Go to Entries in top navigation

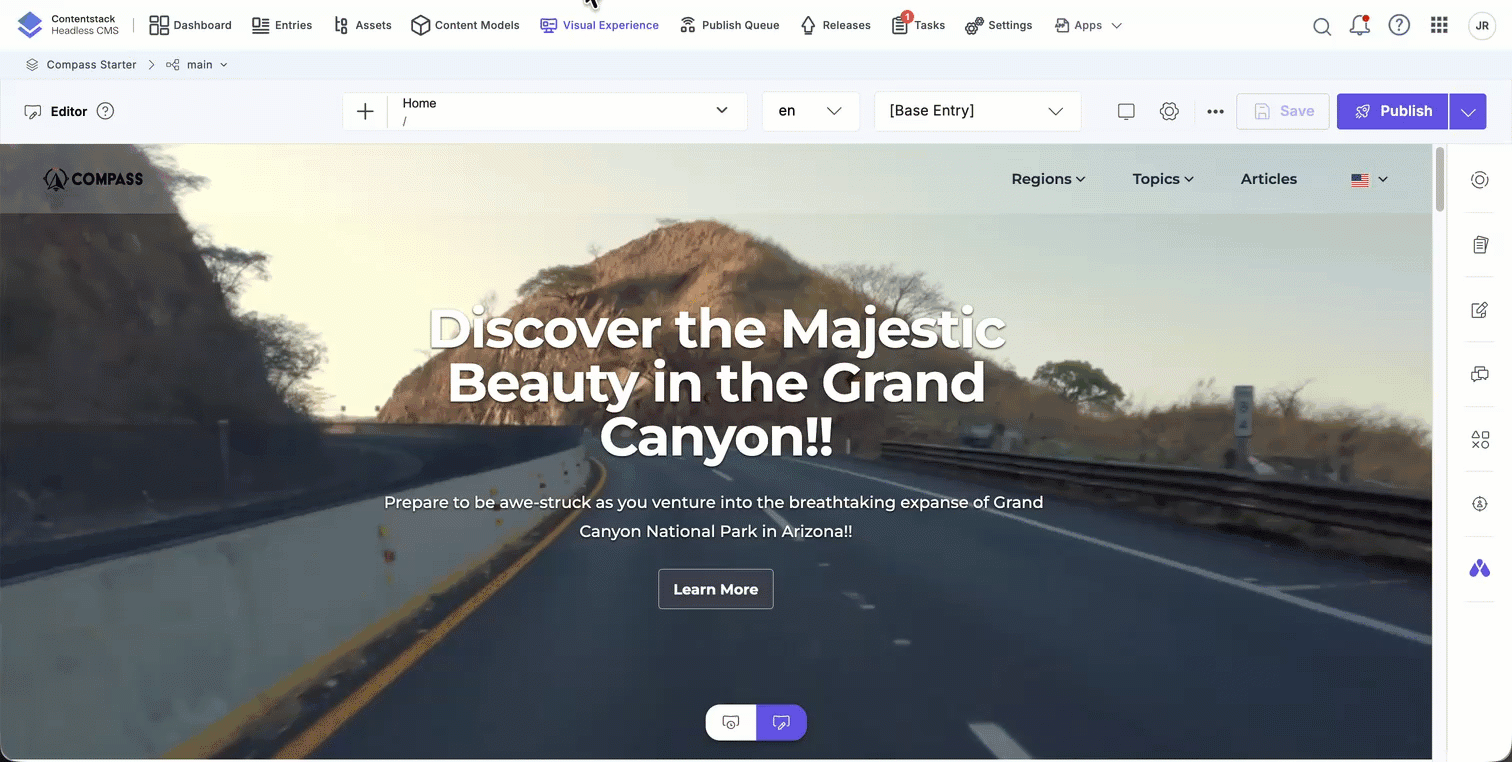coord(282,25)
